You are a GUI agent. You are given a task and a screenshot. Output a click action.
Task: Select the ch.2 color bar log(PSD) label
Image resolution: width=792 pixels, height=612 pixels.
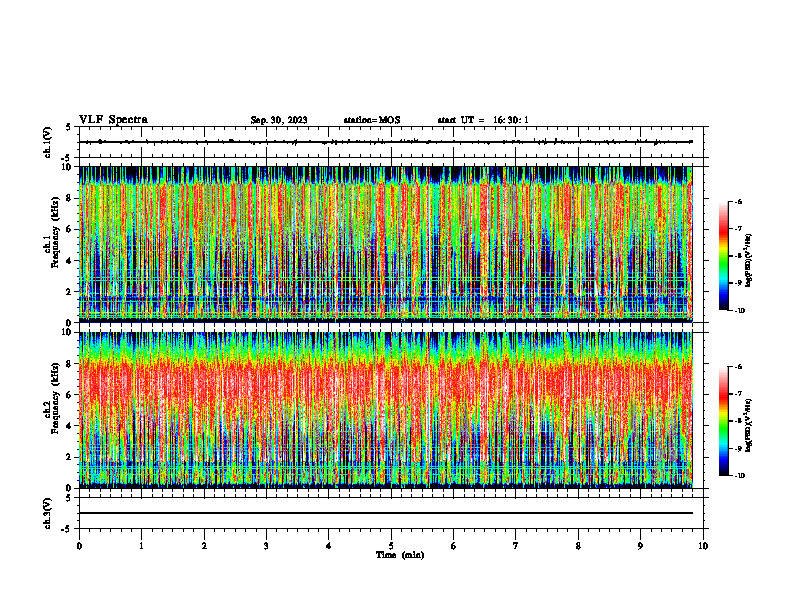(749, 426)
